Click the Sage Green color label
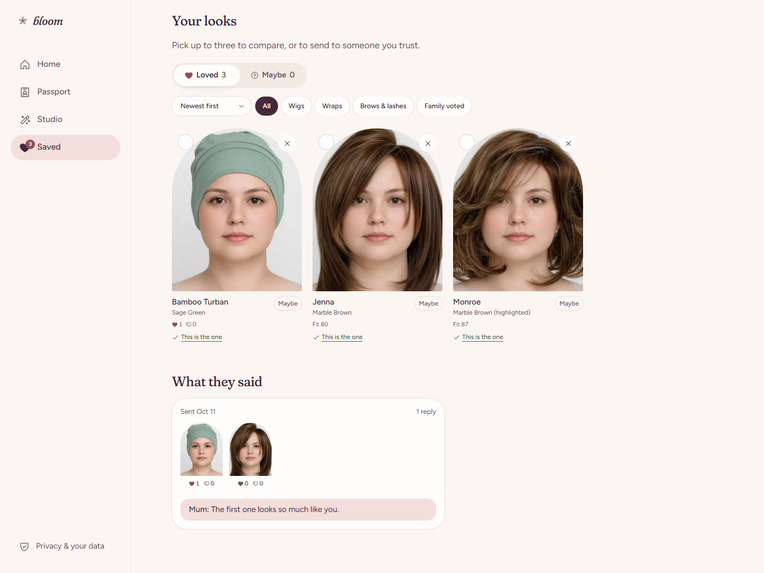764x573 pixels. click(x=189, y=313)
